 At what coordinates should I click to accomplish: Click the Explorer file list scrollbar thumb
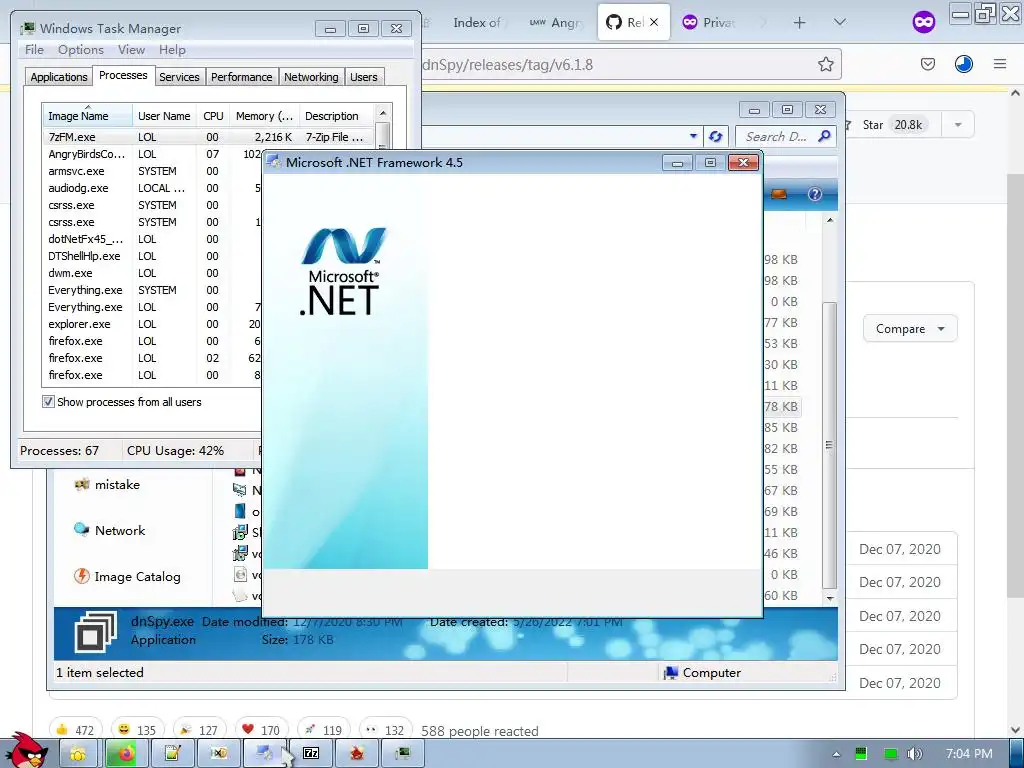pyautogui.click(x=829, y=444)
